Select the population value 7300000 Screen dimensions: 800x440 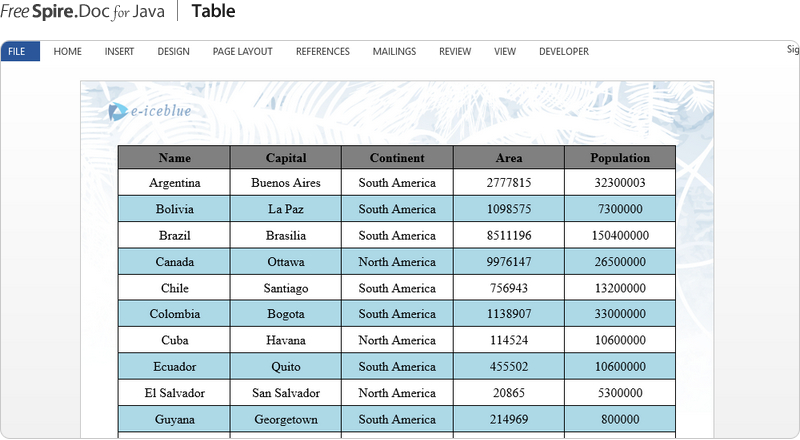click(620, 209)
